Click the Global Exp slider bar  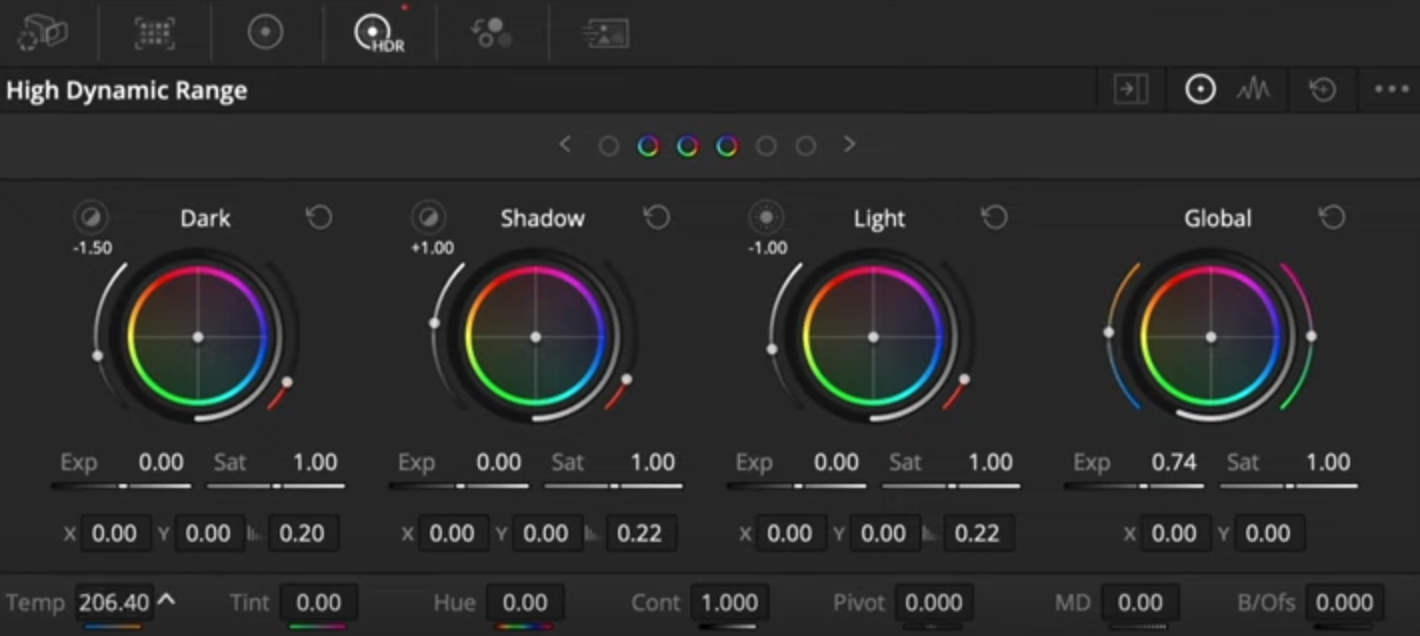1134,487
